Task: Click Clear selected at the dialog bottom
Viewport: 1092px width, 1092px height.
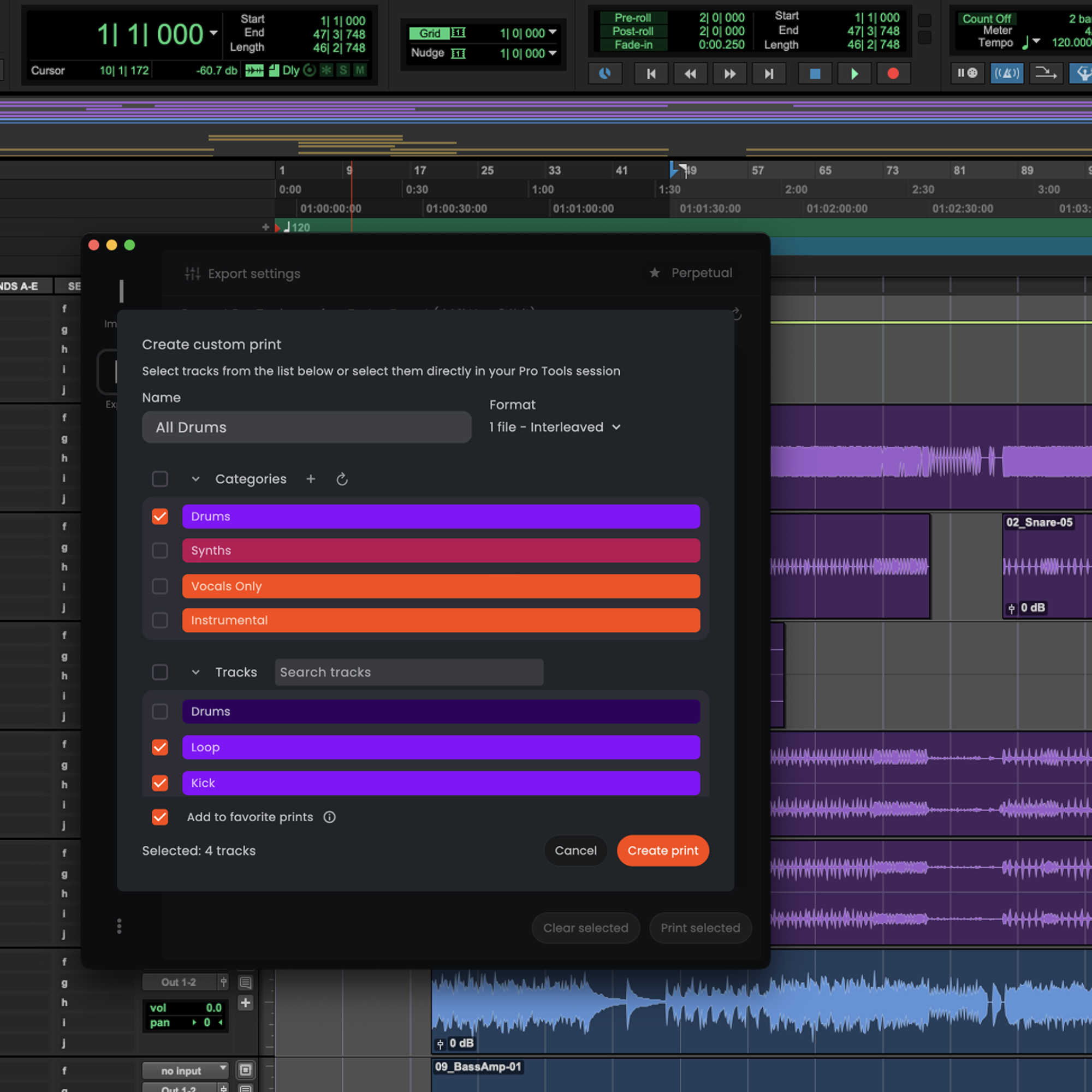Action: [585, 928]
